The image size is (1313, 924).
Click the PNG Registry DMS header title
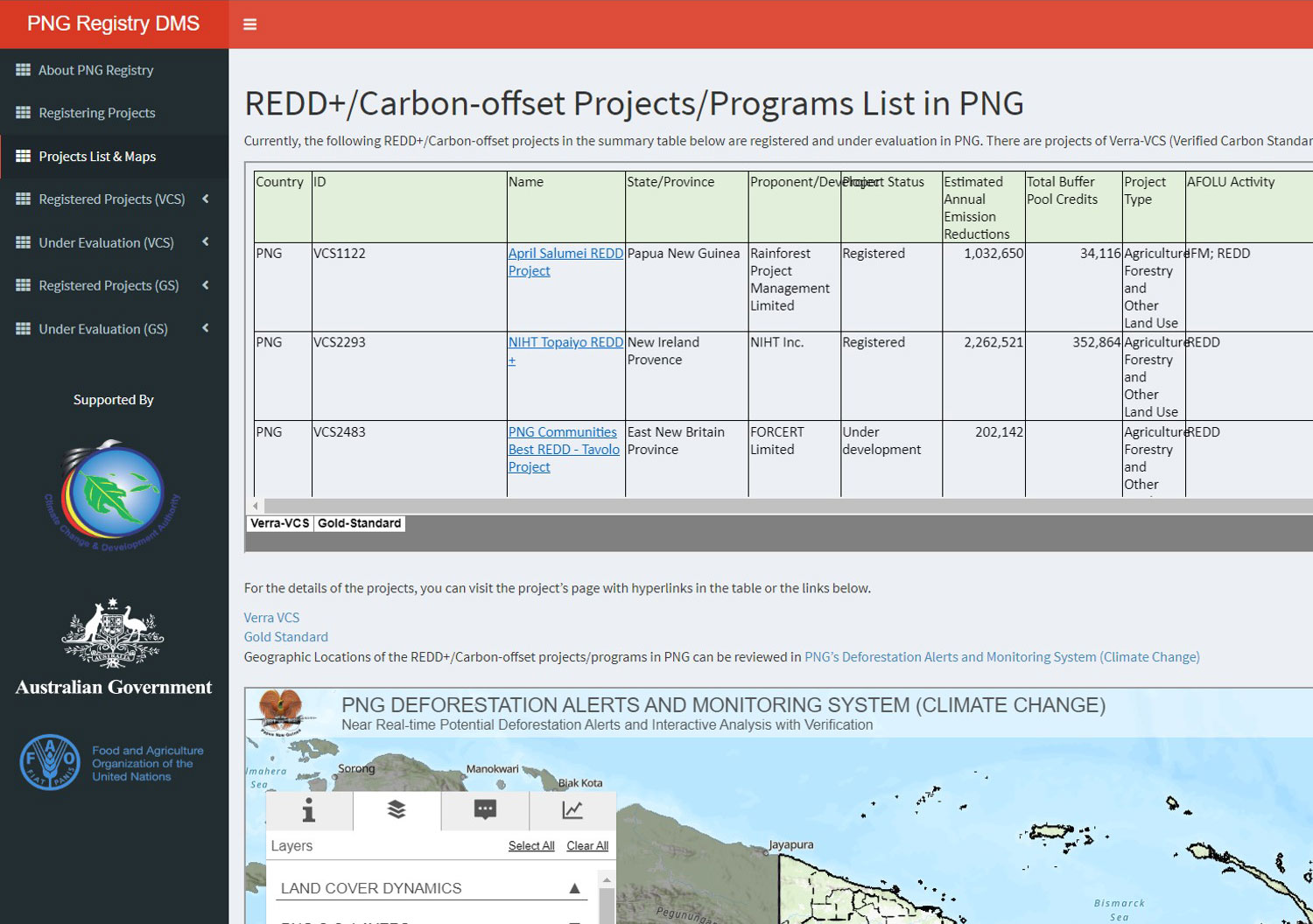click(x=114, y=24)
